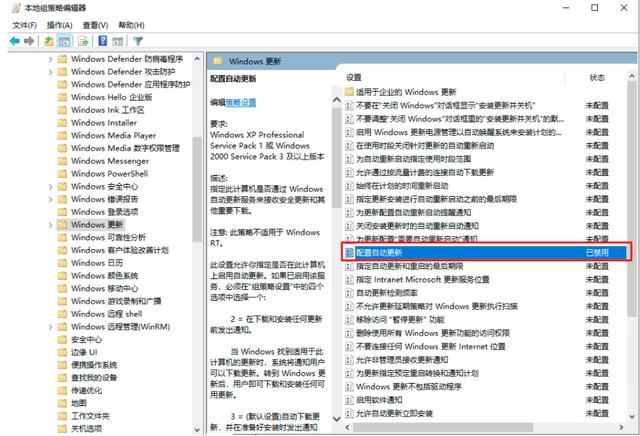Toggle the console tree toolbar icon
This screenshot has width=640, height=436.
(64, 41)
